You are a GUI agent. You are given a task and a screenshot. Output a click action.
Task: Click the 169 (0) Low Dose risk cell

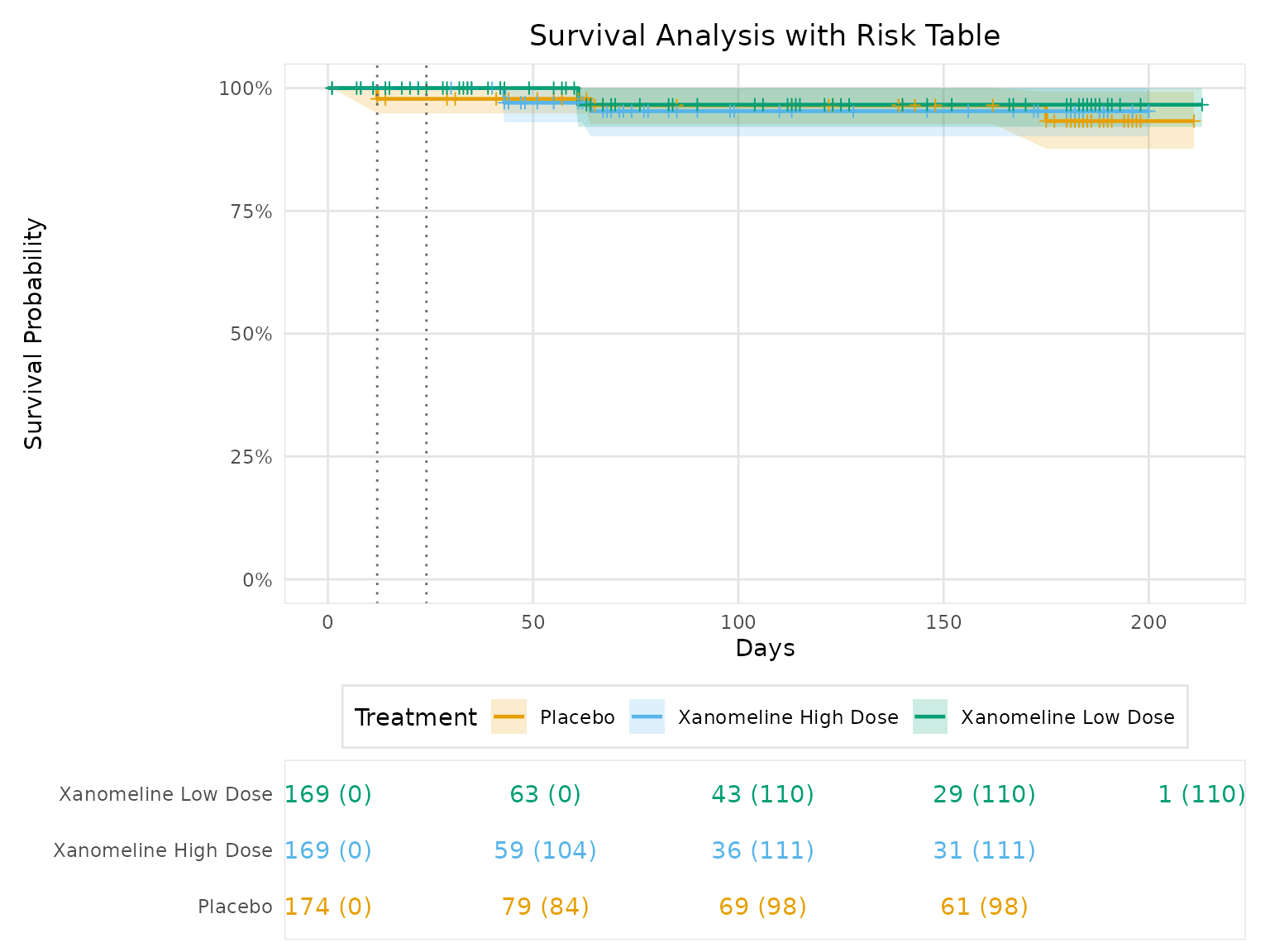click(x=328, y=795)
